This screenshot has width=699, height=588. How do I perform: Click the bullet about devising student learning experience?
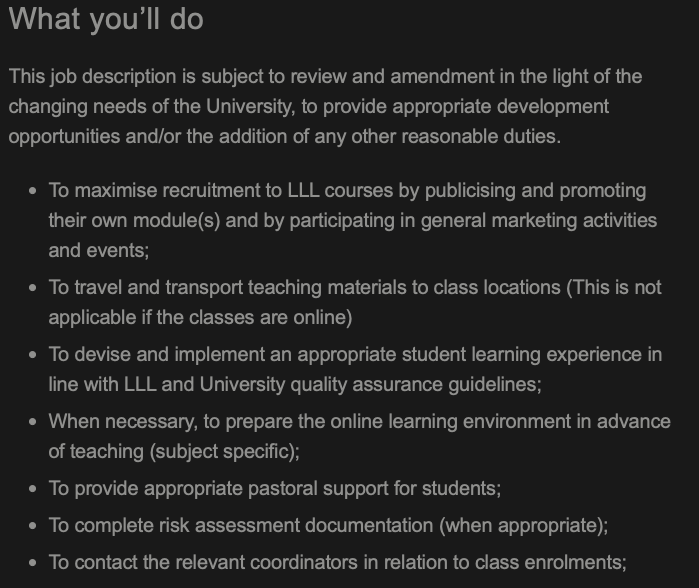click(355, 369)
